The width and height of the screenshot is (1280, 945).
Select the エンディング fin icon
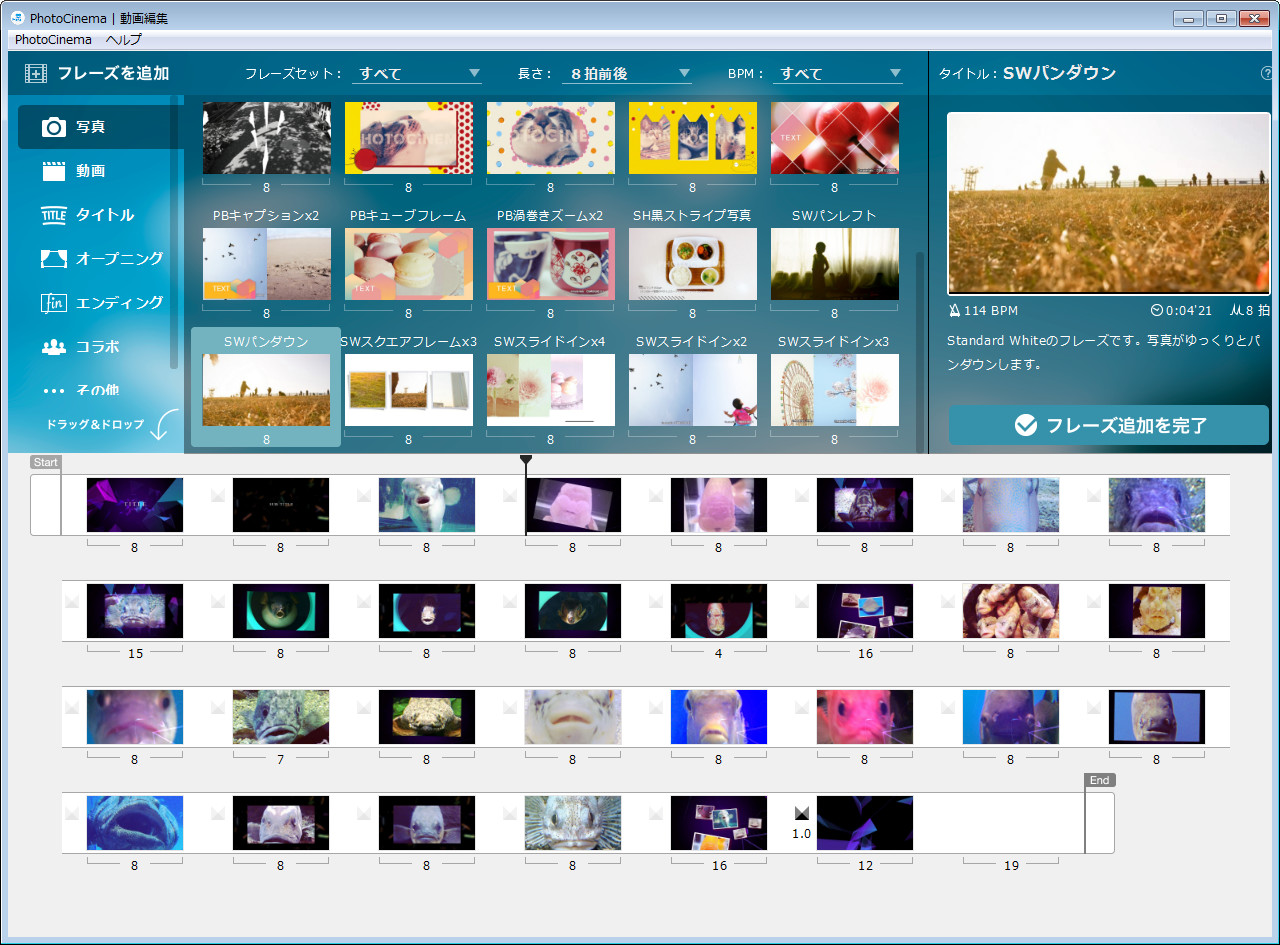(x=54, y=302)
